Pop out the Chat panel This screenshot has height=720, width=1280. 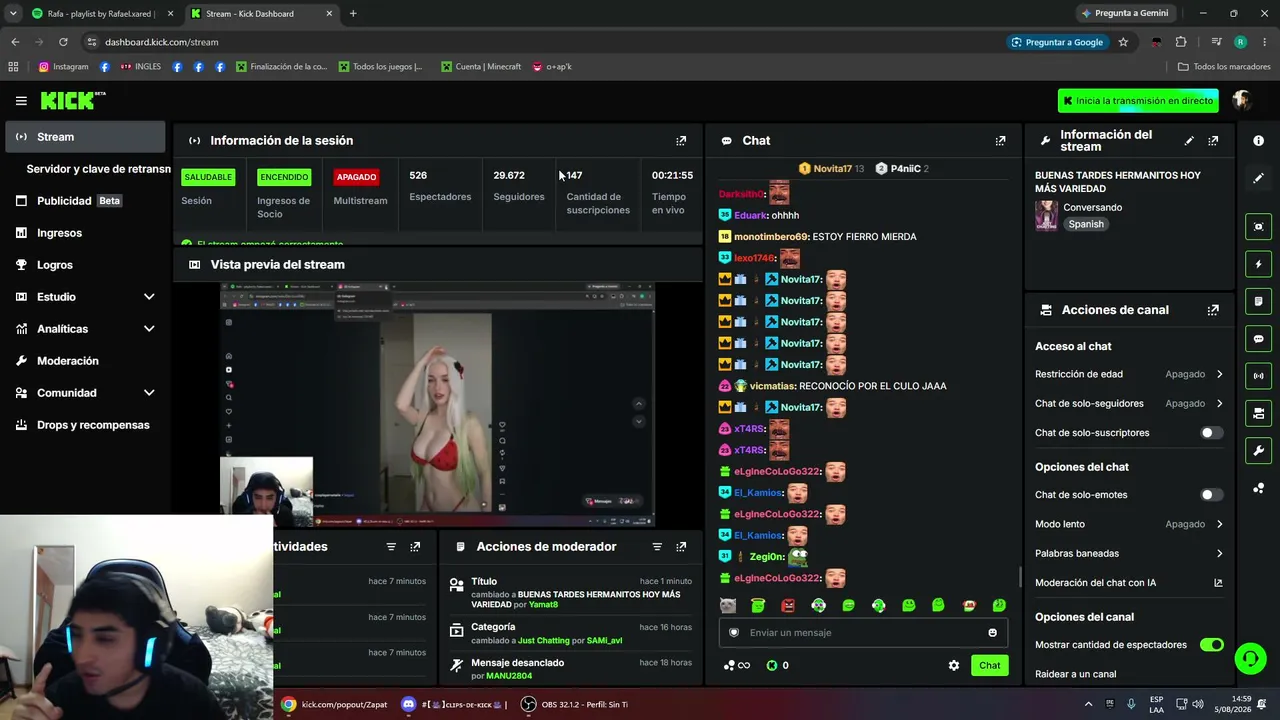click(1000, 141)
